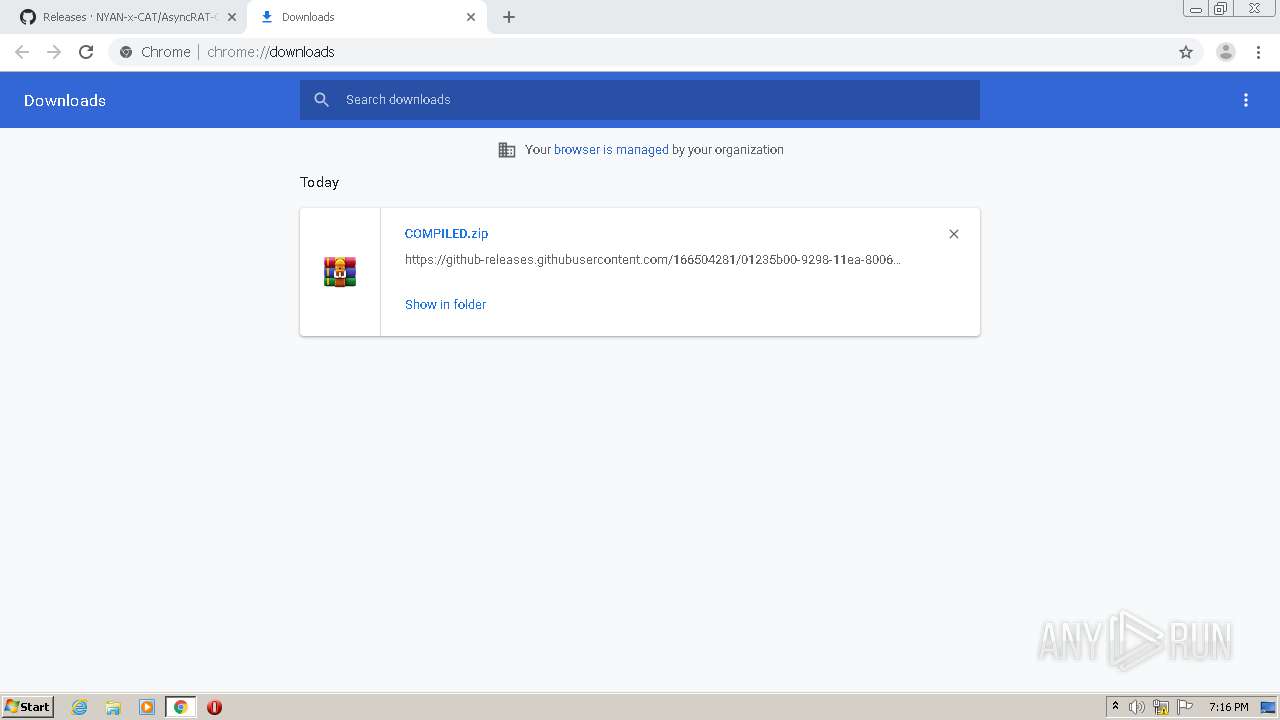Reload the downloads page
The height and width of the screenshot is (720, 1280).
pyautogui.click(x=86, y=52)
